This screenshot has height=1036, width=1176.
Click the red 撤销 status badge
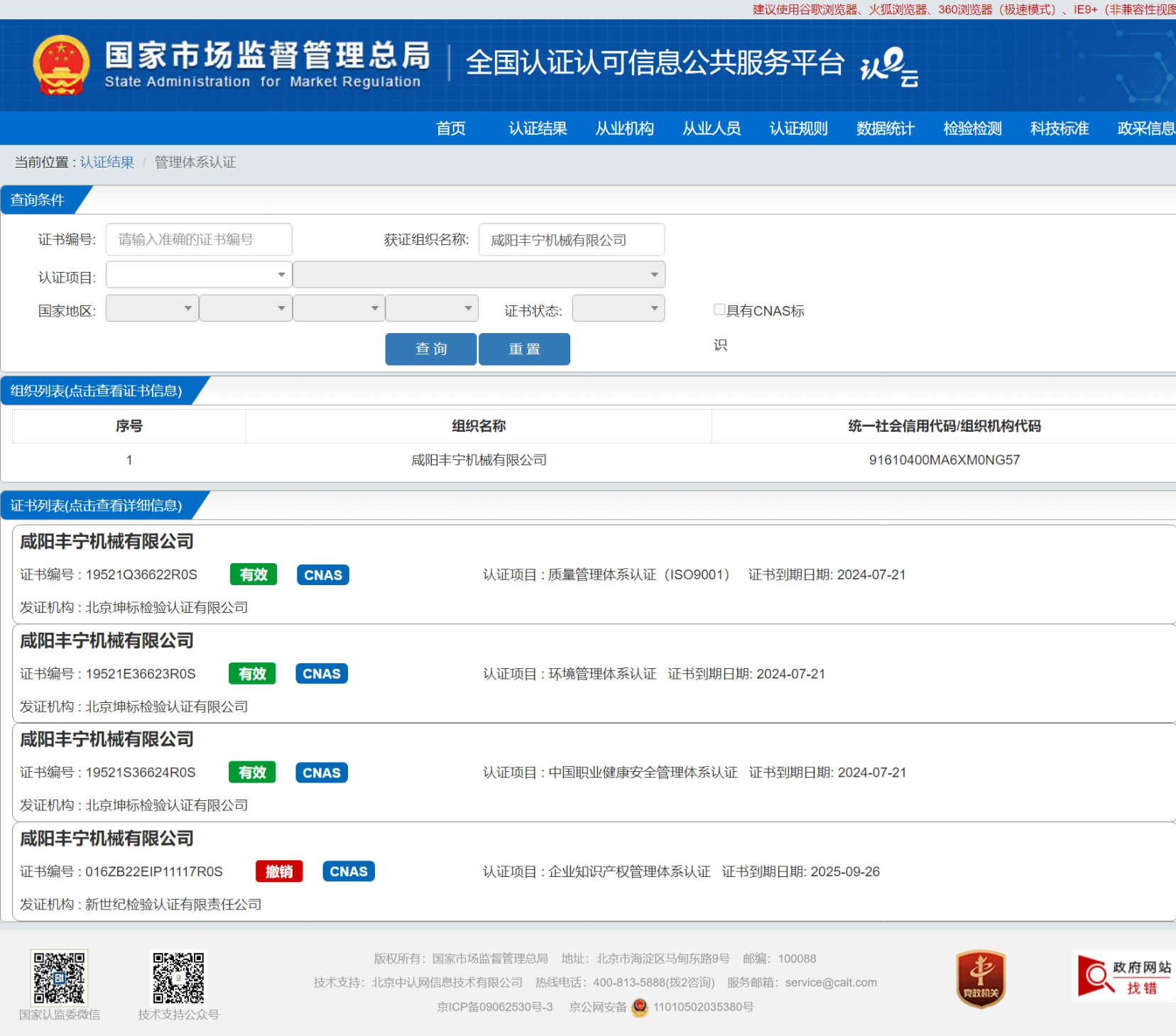279,871
